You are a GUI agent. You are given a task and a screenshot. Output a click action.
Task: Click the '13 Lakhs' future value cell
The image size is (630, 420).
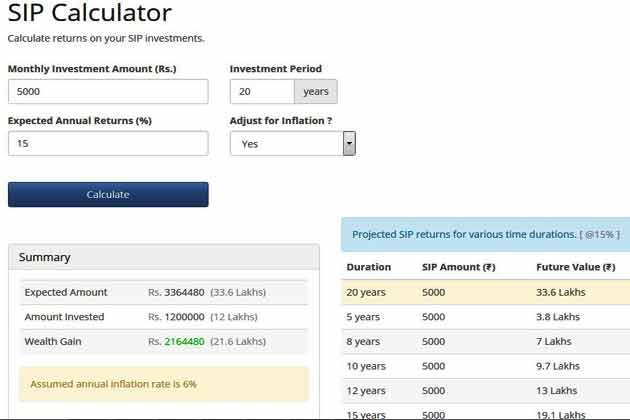556,391
